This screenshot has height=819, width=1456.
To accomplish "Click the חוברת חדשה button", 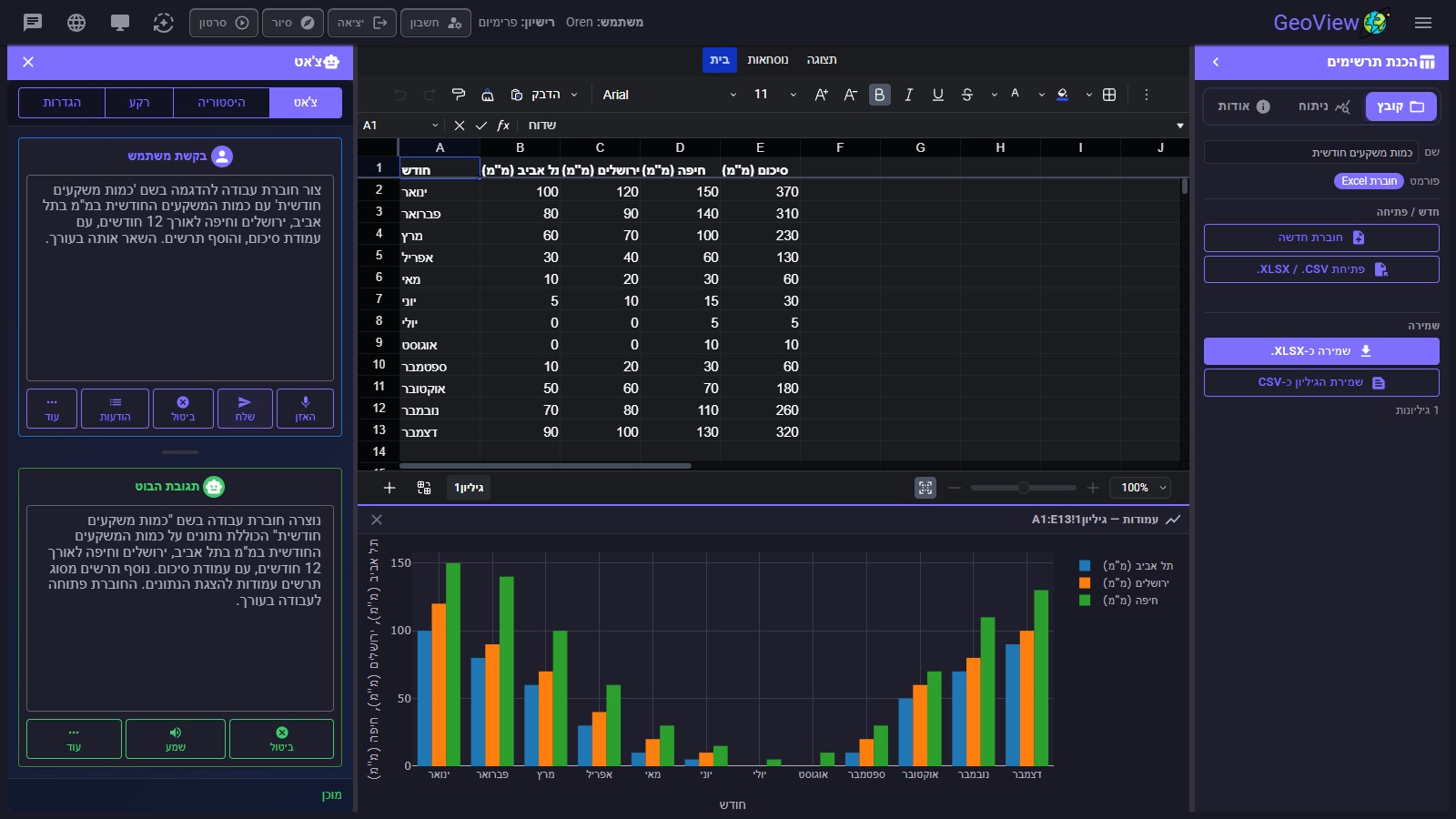I will click(x=1321, y=238).
